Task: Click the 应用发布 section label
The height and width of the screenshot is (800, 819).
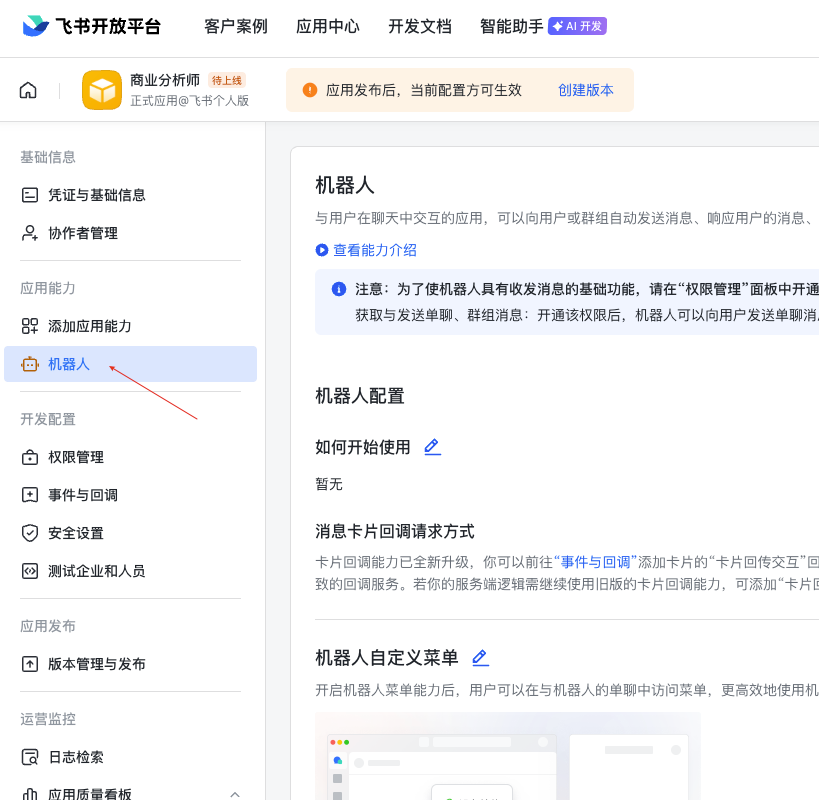Action: pyautogui.click(x=48, y=626)
